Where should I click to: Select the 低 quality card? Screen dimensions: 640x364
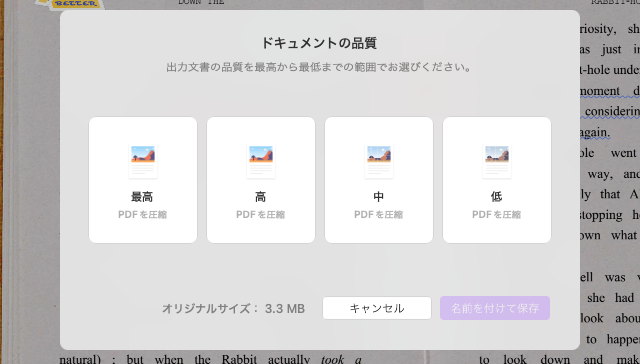[x=497, y=180]
